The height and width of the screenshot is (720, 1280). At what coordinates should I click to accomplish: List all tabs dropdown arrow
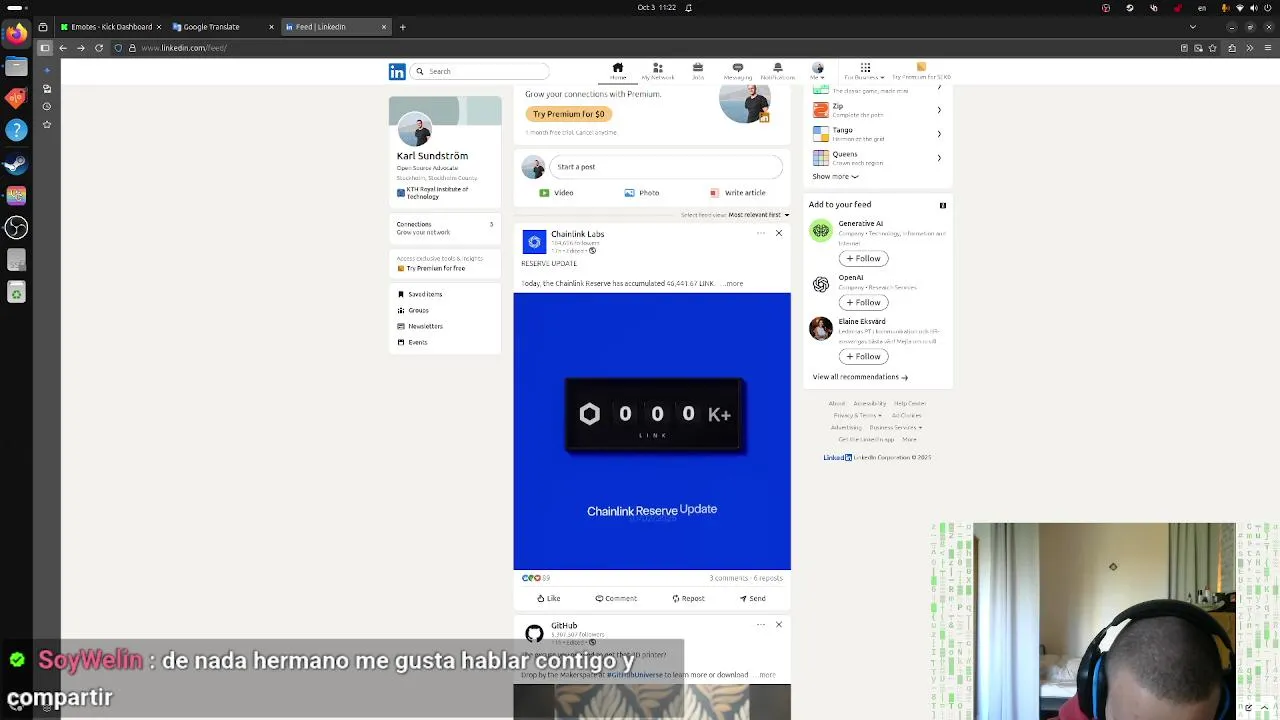[1193, 27]
